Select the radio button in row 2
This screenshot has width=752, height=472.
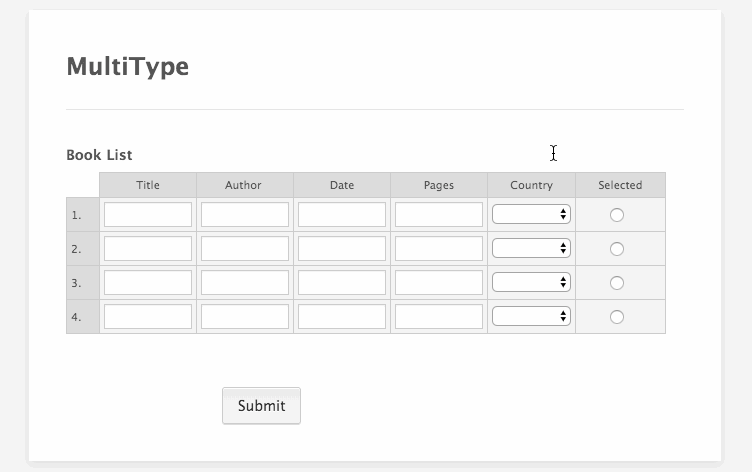point(617,249)
